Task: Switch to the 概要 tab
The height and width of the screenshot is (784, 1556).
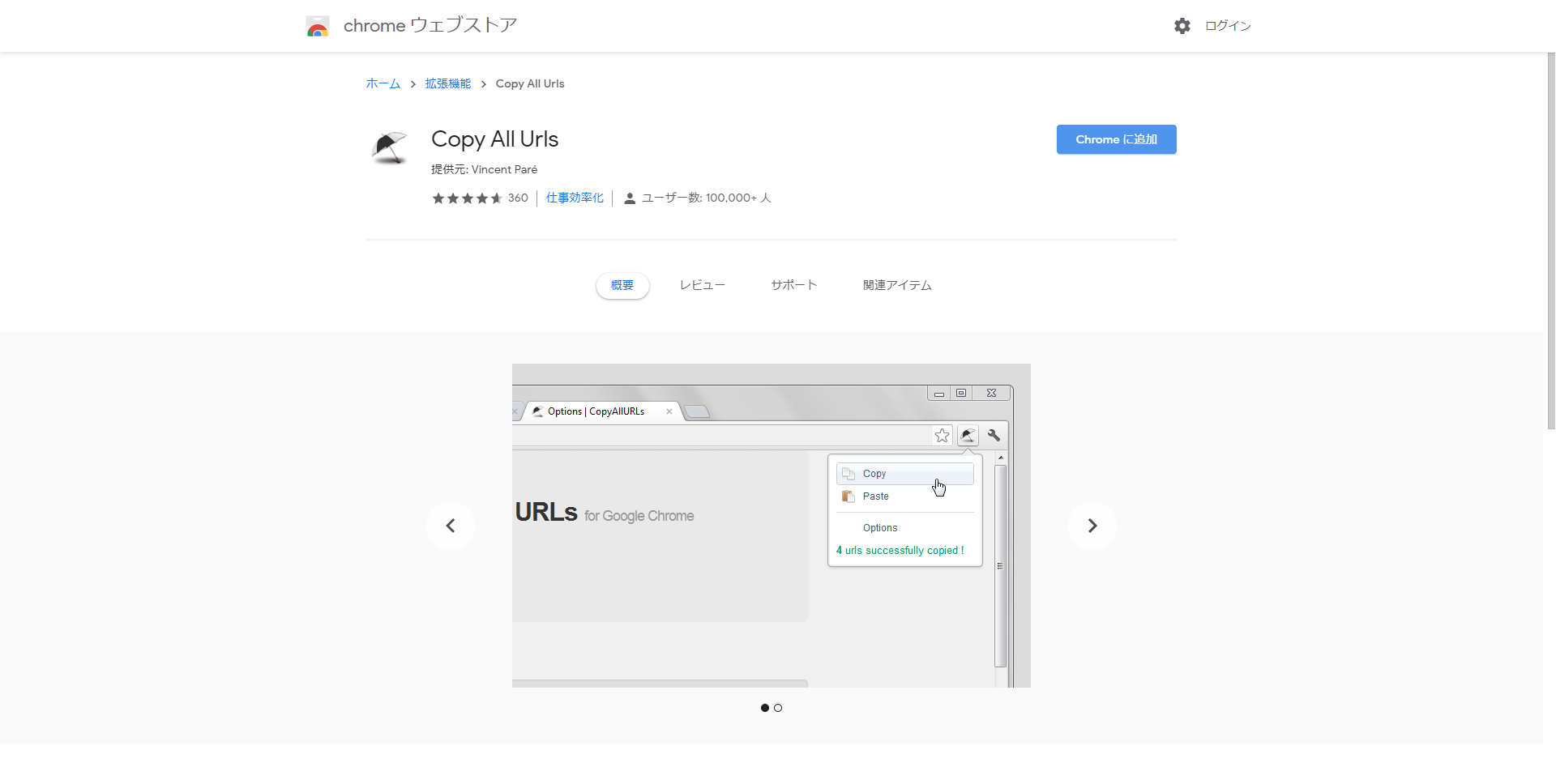Action: 622,285
